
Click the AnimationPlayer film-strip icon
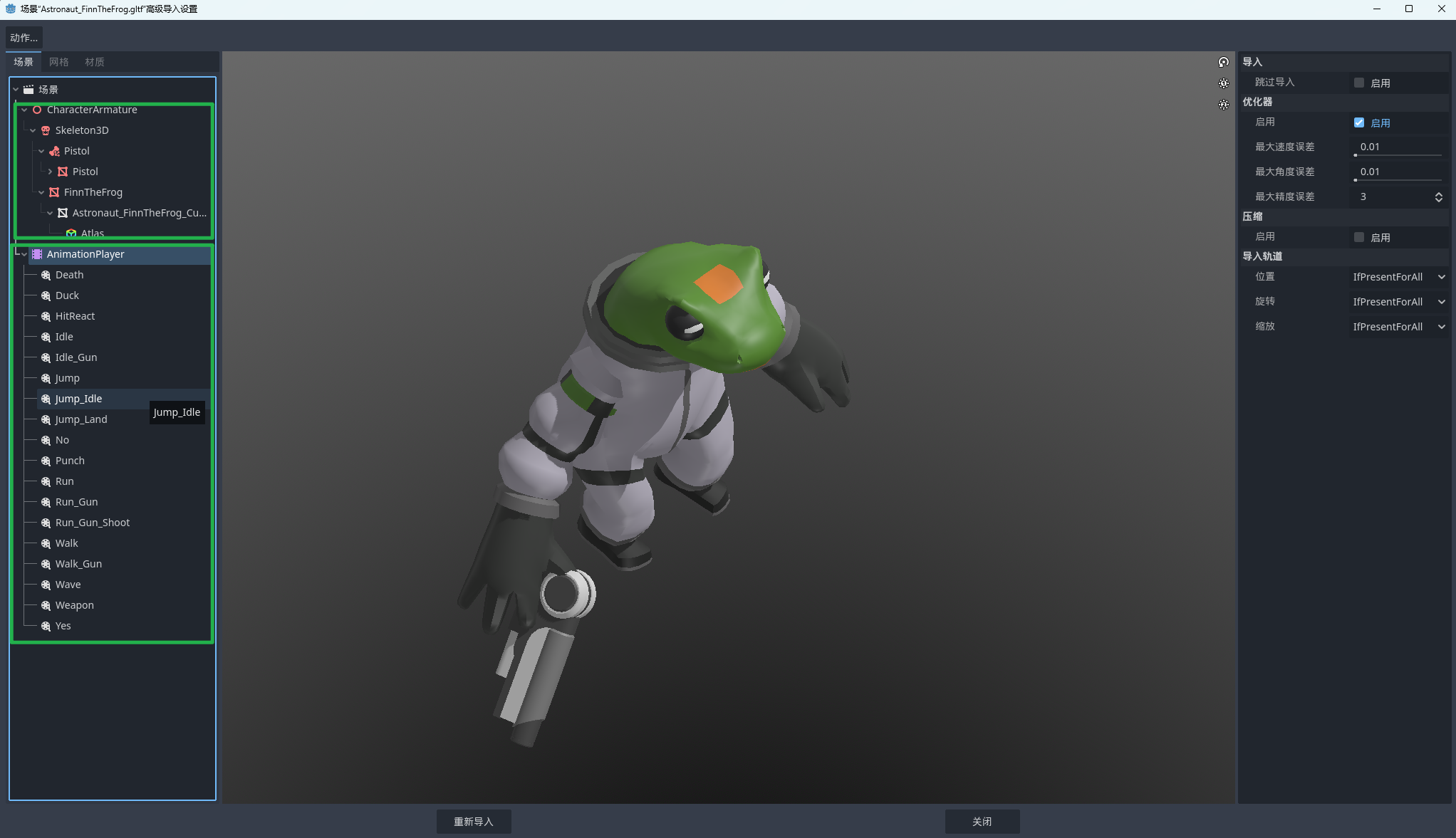click(x=37, y=254)
